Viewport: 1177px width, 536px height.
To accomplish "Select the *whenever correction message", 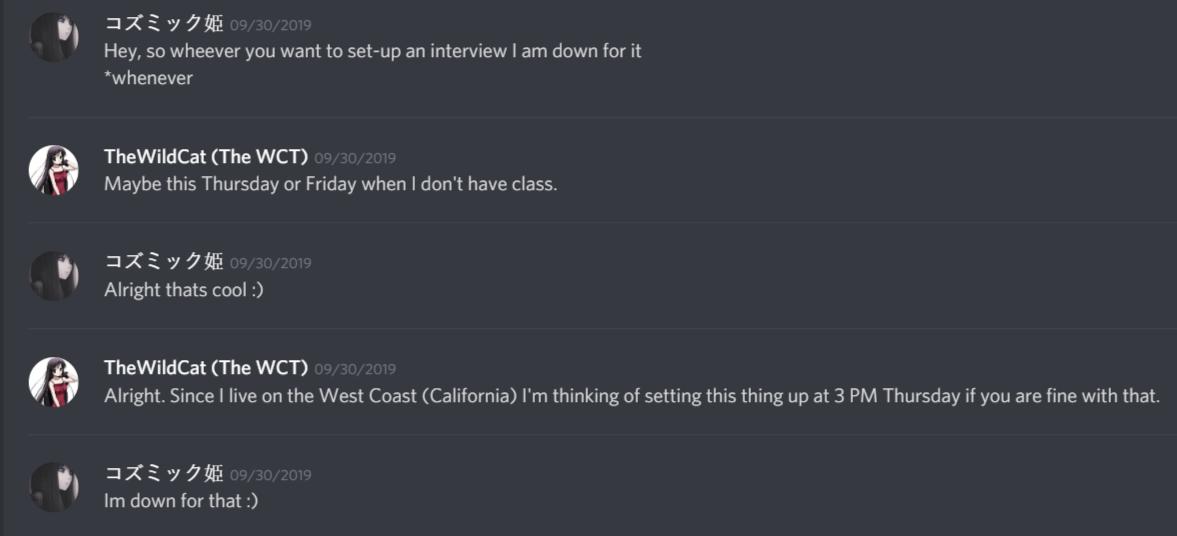I will [149, 78].
